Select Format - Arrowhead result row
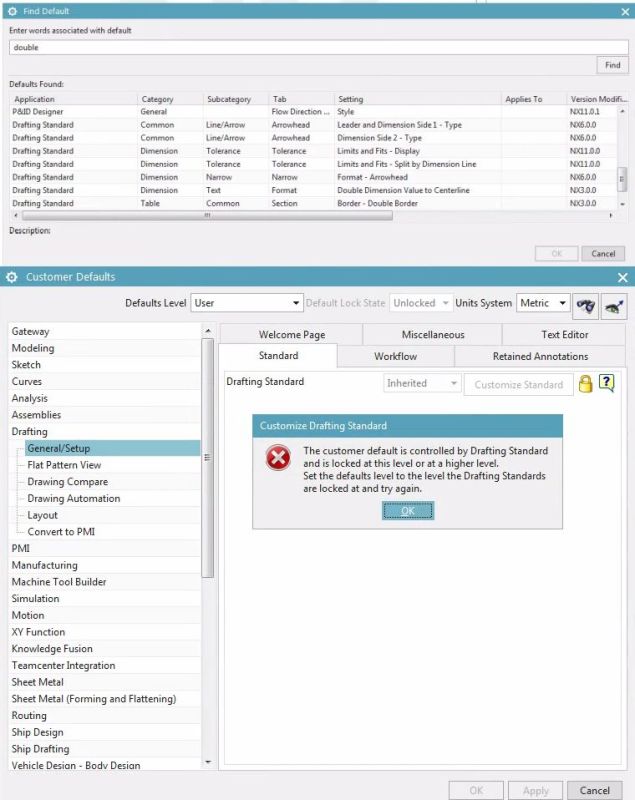 tap(313, 177)
